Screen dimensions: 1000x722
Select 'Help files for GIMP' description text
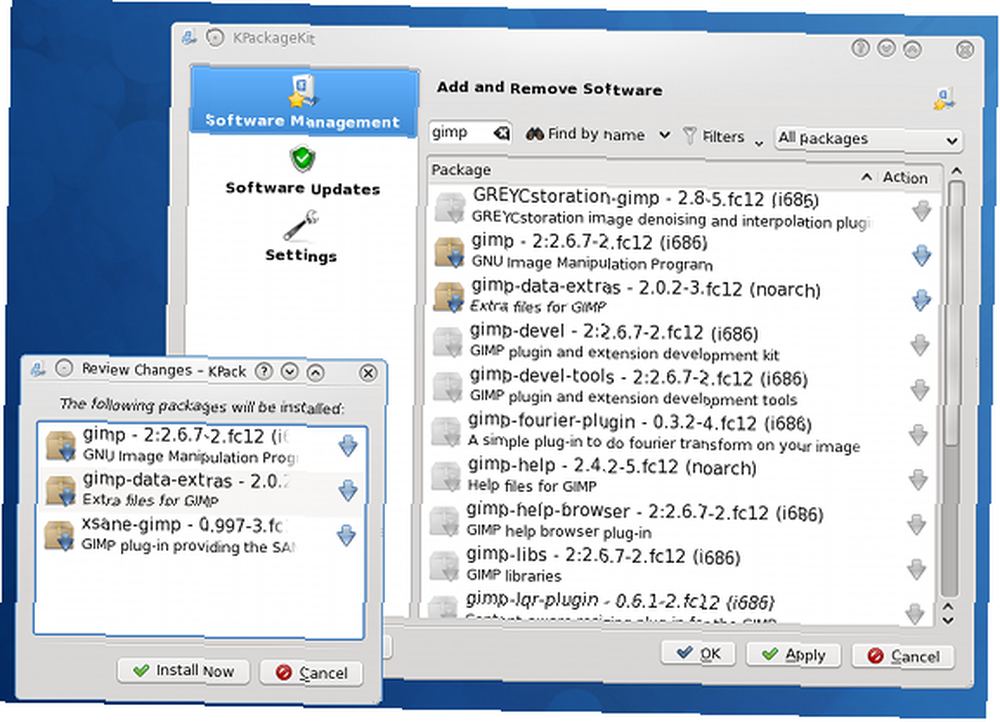coord(532,486)
